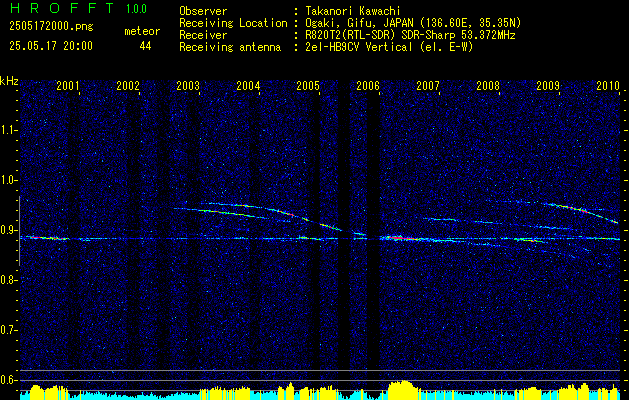Click the Receiving Location label
The width and height of the screenshot is (629, 400).
coord(233,23)
